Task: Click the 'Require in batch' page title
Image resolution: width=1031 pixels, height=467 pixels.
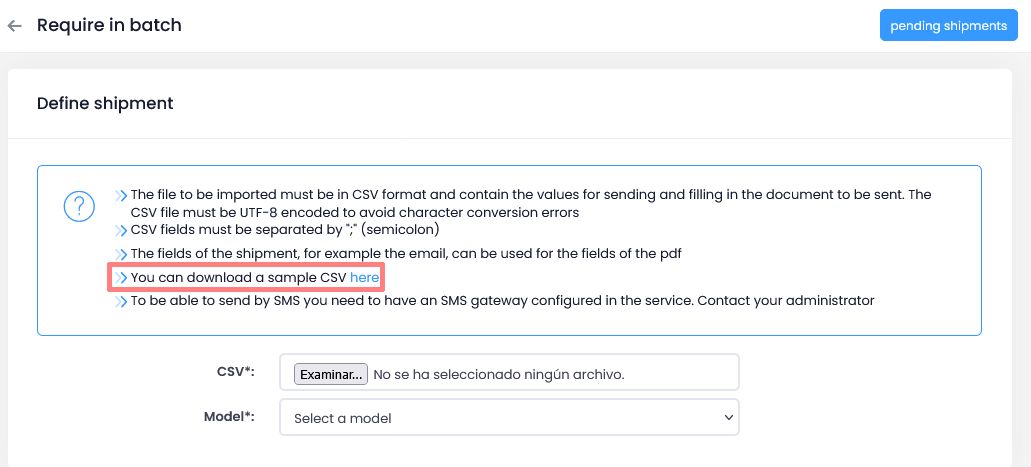Action: coord(109,25)
